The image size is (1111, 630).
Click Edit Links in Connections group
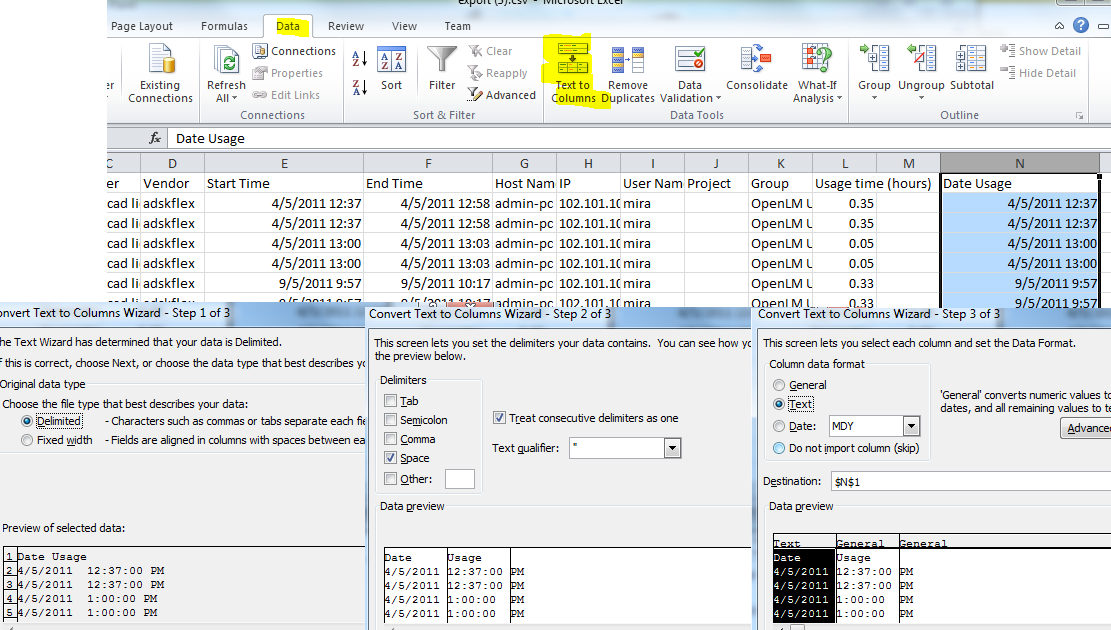286,95
